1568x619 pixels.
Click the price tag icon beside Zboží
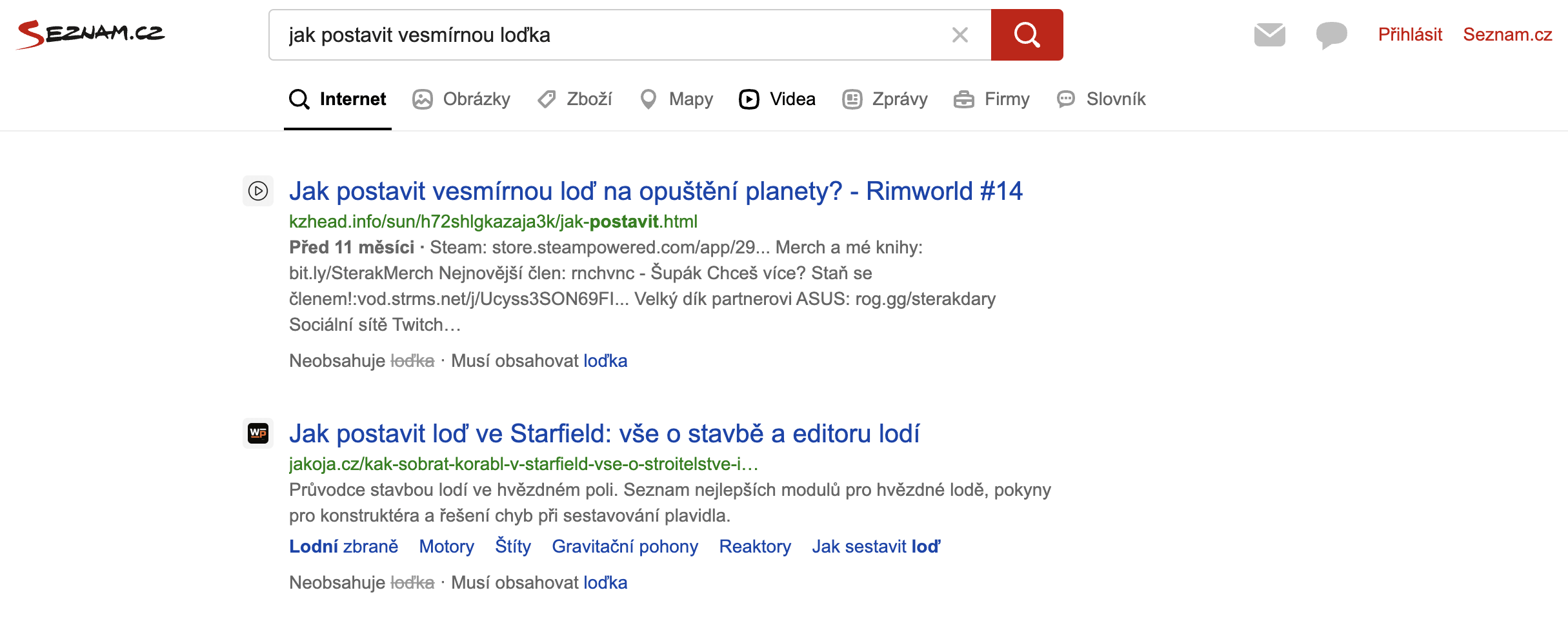[x=547, y=99]
